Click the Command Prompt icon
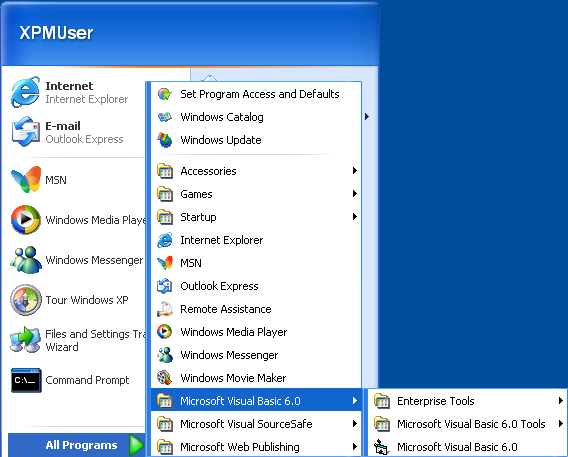Screen dimensions: 568x457 point(26,380)
